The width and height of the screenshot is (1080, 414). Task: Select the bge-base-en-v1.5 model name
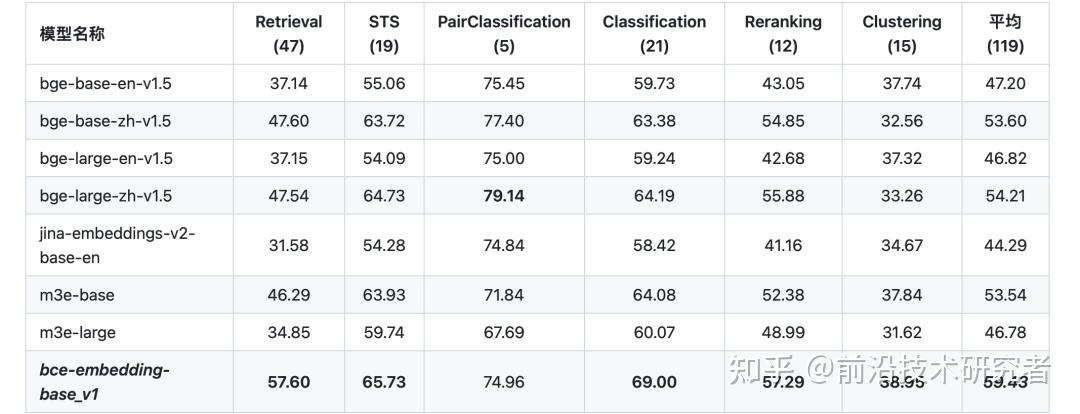(x=106, y=84)
